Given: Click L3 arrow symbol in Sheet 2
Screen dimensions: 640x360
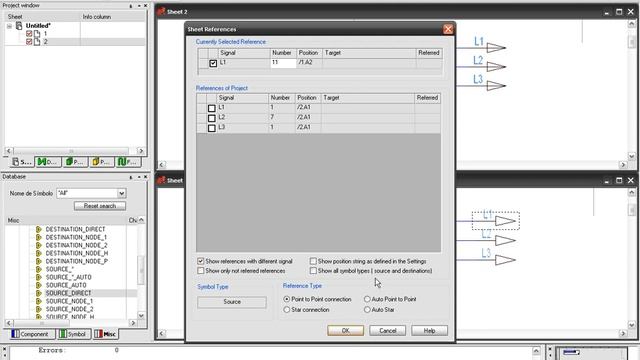Looking at the screenshot, I should pos(496,86).
